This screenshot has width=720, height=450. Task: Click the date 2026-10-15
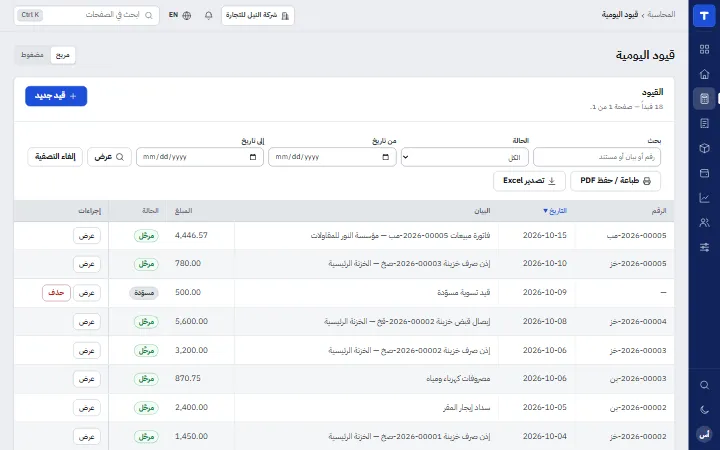(x=545, y=235)
